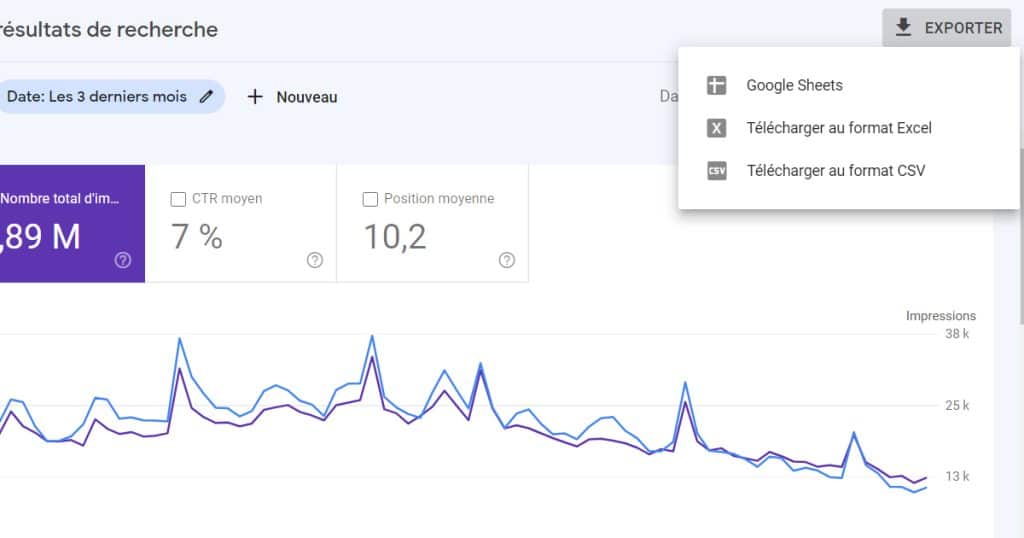Open help icon on CTR moyen card
The width and height of the screenshot is (1024, 538).
point(315,261)
